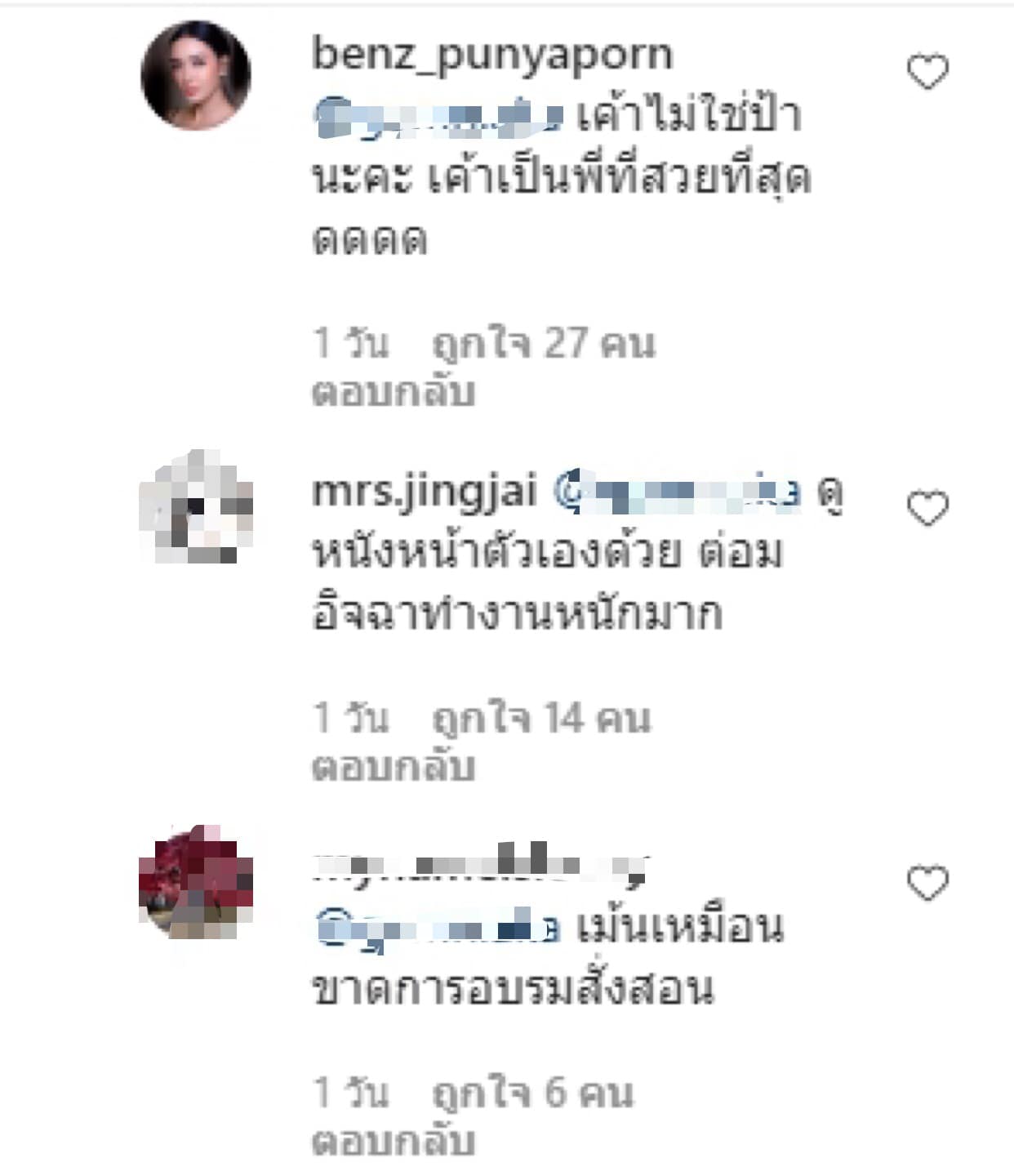The height and width of the screenshot is (1176, 1014).
Task: View the 6 likes (ถูกใจ 6 คน)
Action: tap(533, 1093)
